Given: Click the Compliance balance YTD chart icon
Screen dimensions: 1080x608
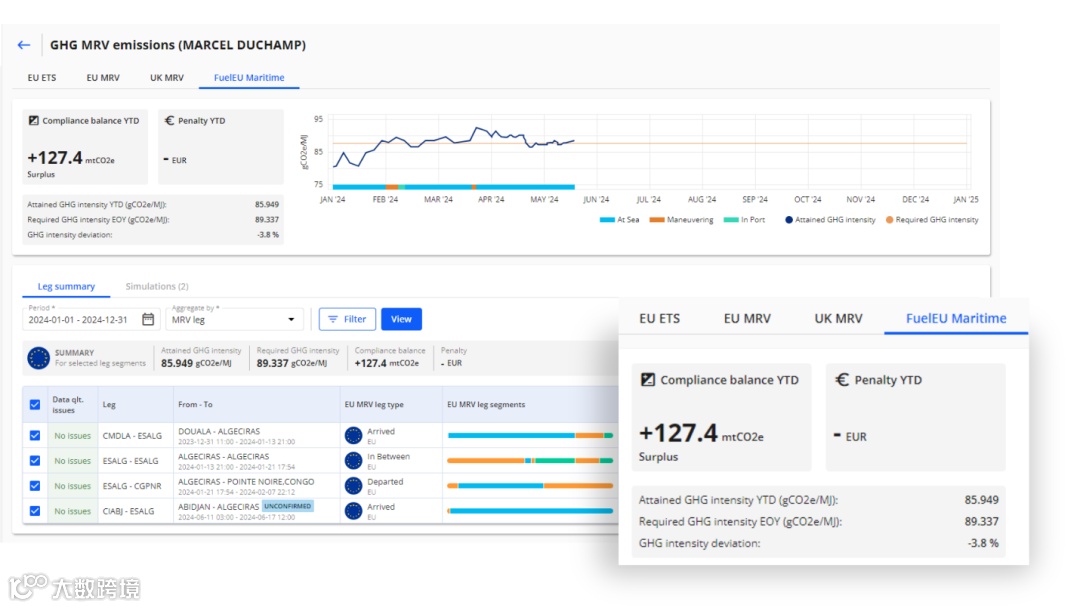Looking at the screenshot, I should 33,120.
